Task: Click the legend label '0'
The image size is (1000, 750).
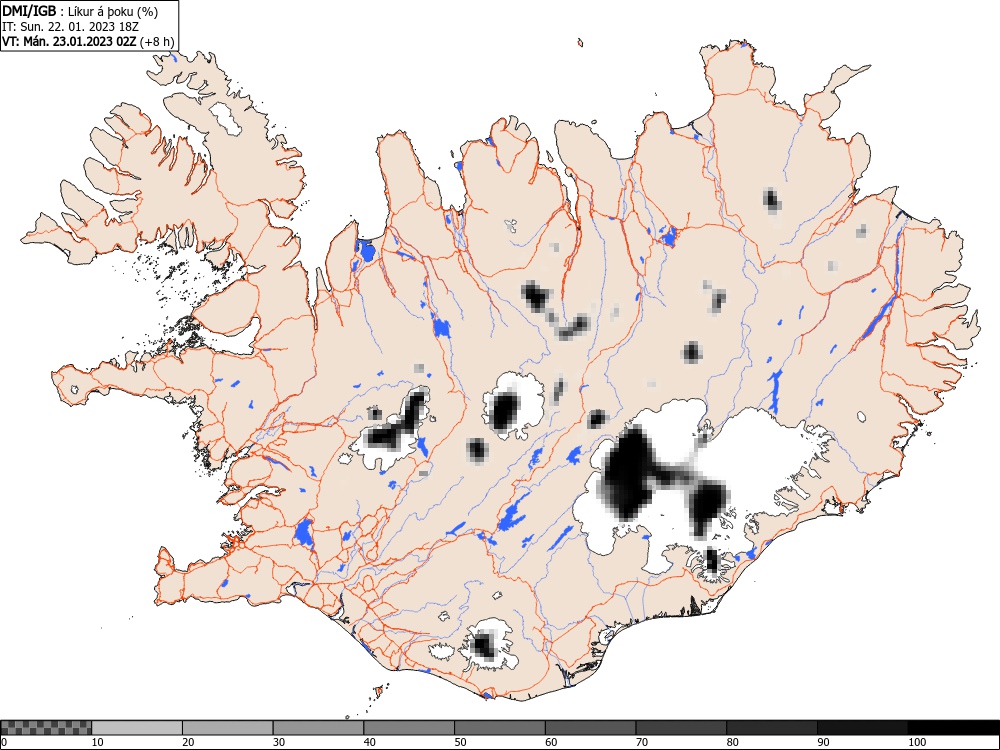Action: 4,742
